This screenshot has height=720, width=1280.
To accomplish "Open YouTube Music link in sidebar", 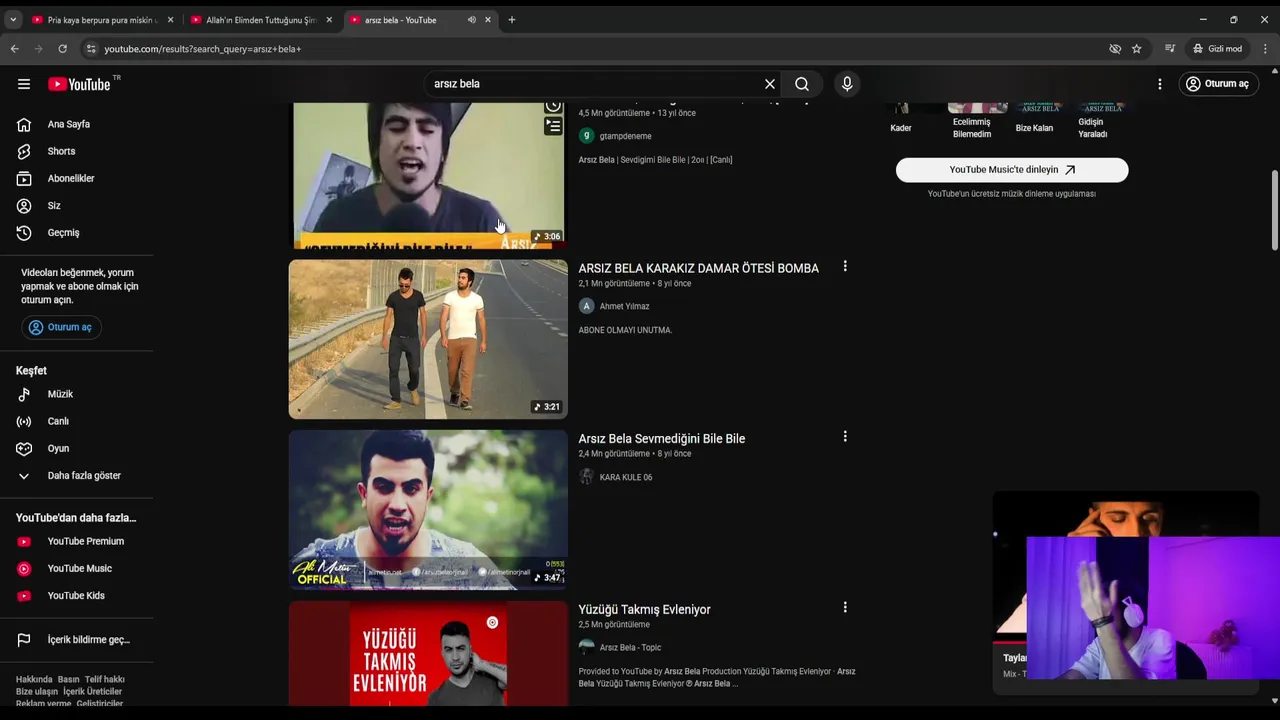I will (x=77, y=568).
